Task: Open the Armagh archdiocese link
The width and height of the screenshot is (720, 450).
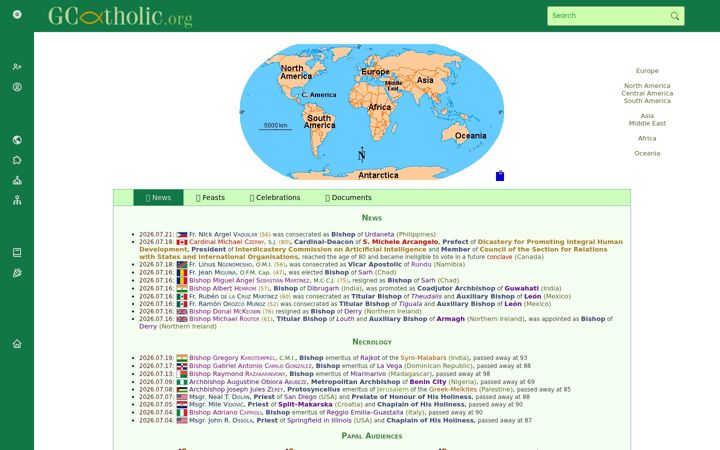Action: coord(450,319)
